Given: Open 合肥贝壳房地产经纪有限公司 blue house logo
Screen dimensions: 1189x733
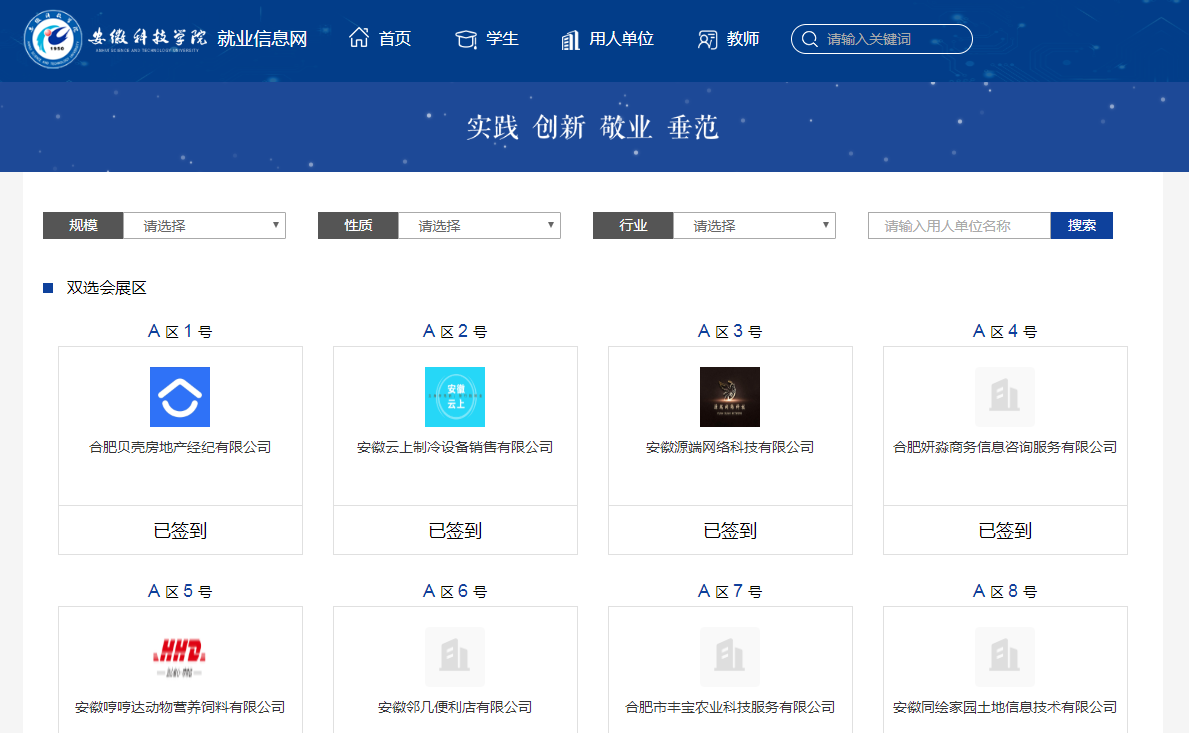Looking at the screenshot, I should click(180, 397).
